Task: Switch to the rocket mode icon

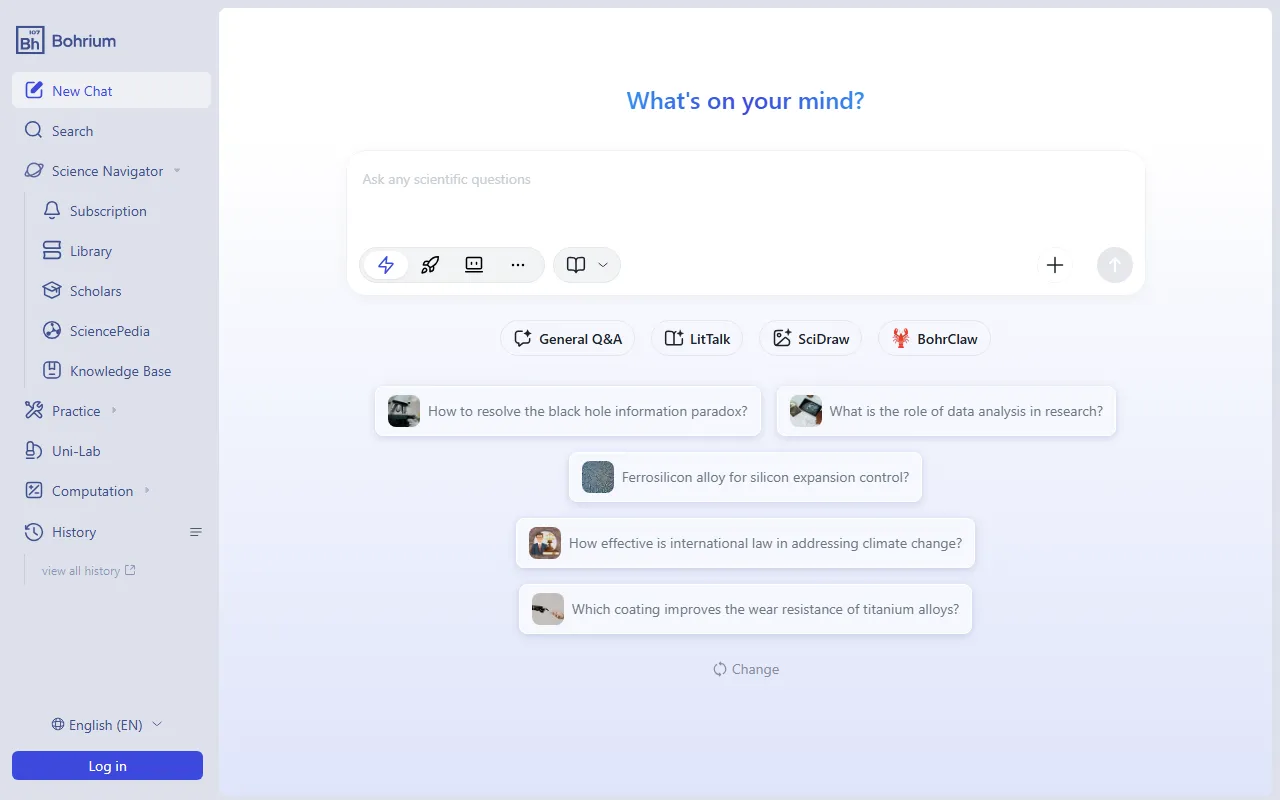Action: tap(430, 265)
